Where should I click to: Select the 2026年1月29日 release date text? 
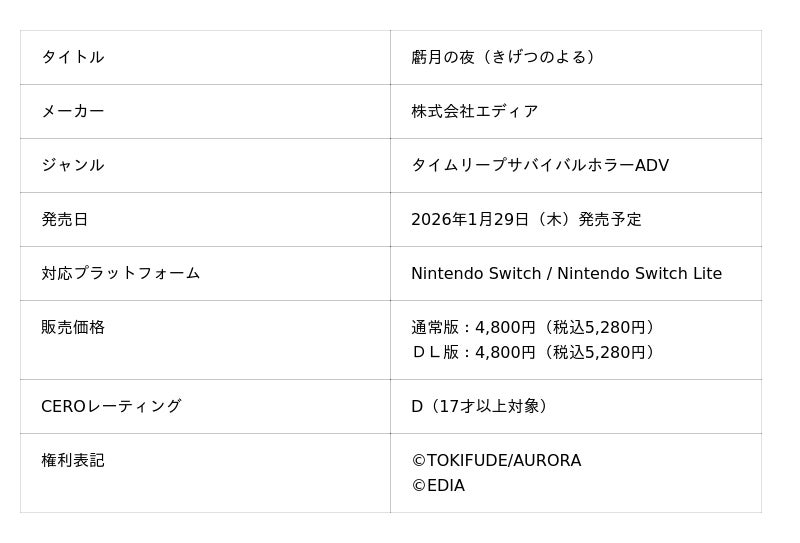470,219
